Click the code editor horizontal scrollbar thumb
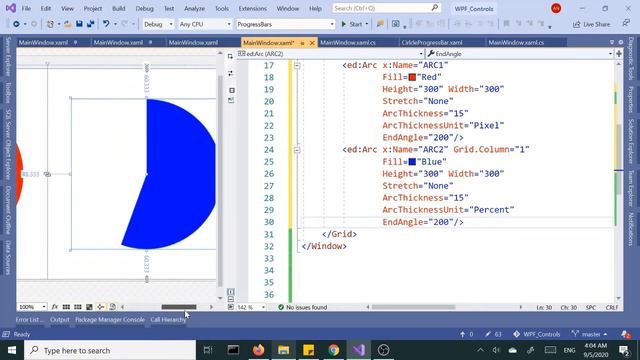 pyautogui.click(x=413, y=307)
